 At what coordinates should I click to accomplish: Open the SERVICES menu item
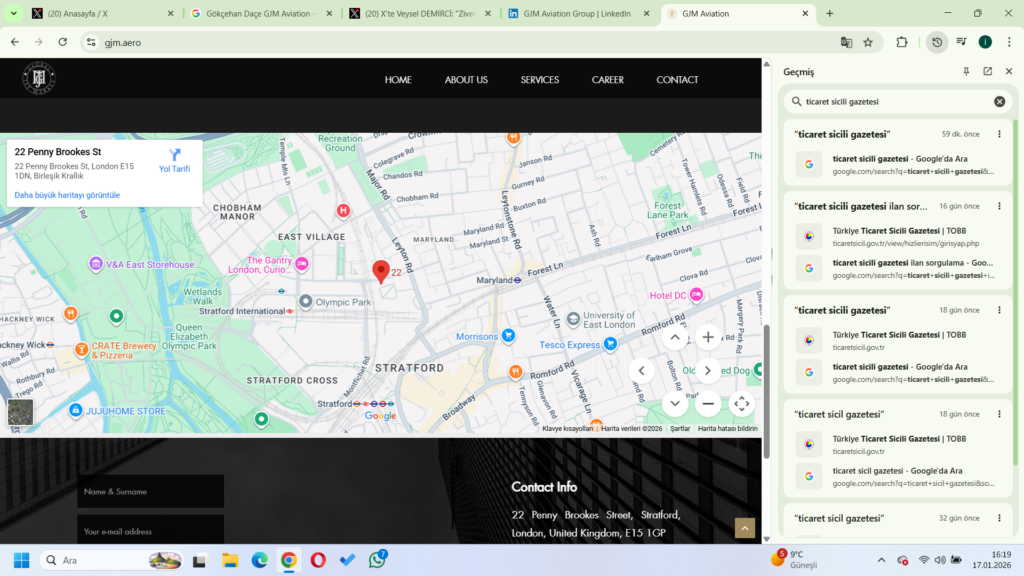pyautogui.click(x=539, y=80)
